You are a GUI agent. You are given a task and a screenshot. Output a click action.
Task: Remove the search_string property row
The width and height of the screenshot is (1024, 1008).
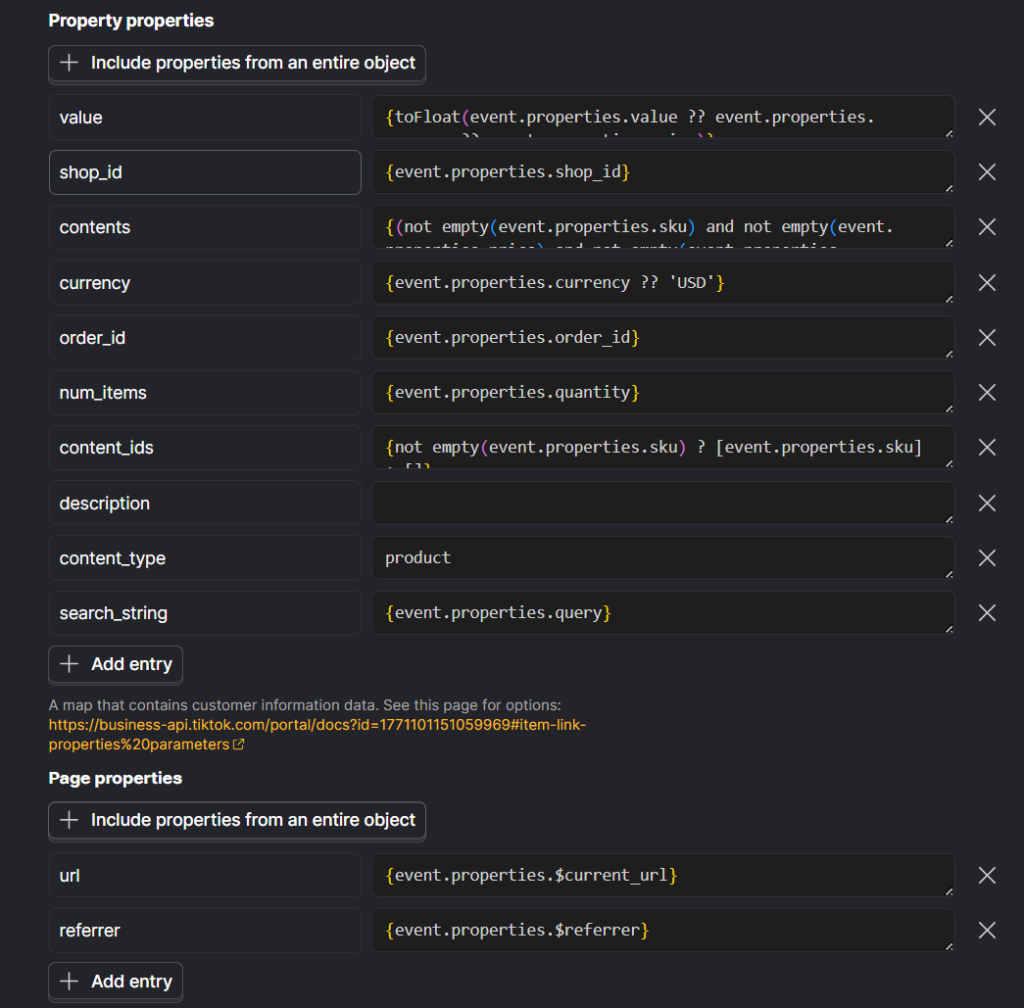click(986, 613)
